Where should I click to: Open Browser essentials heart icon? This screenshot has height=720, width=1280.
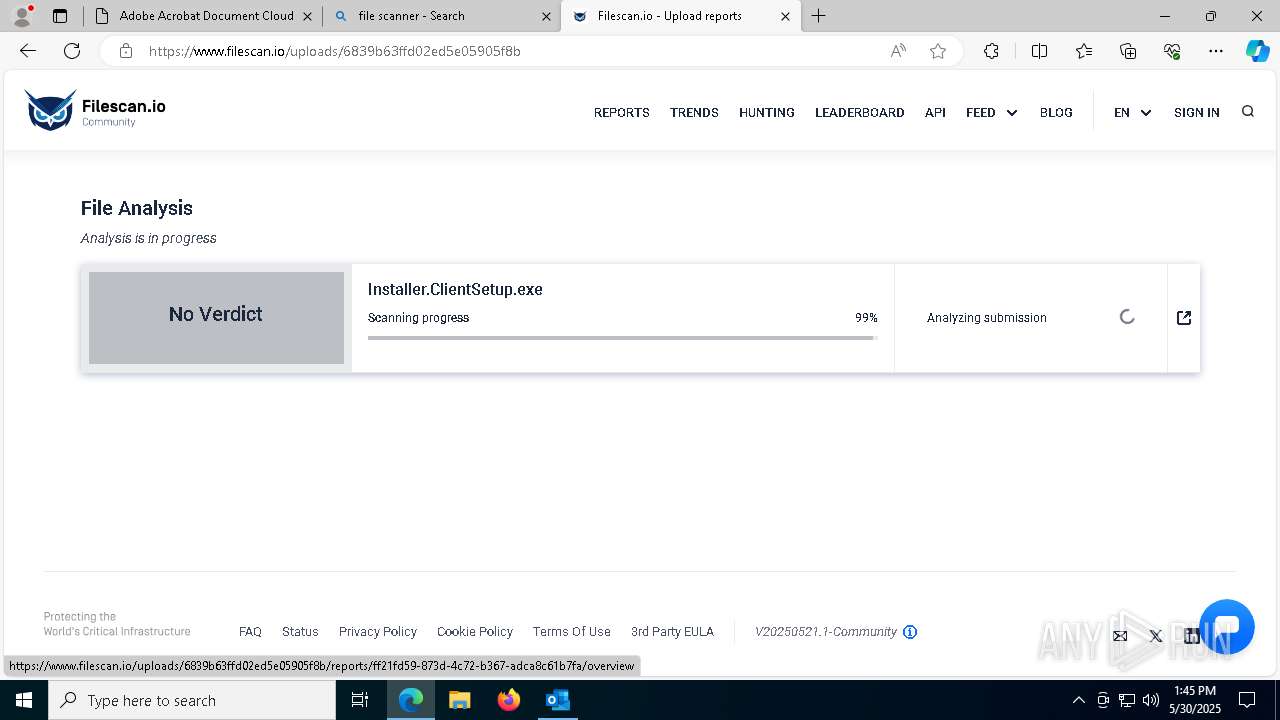(1172, 51)
